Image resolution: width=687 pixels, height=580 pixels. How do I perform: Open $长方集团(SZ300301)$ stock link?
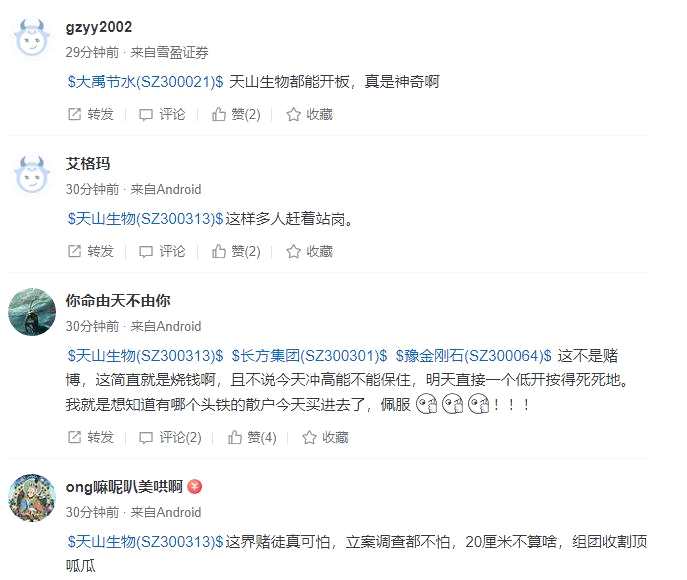pyautogui.click(x=309, y=355)
